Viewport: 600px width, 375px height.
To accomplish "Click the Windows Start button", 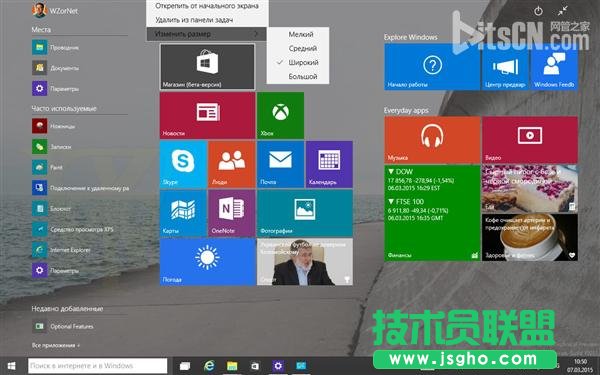I will click(11, 366).
